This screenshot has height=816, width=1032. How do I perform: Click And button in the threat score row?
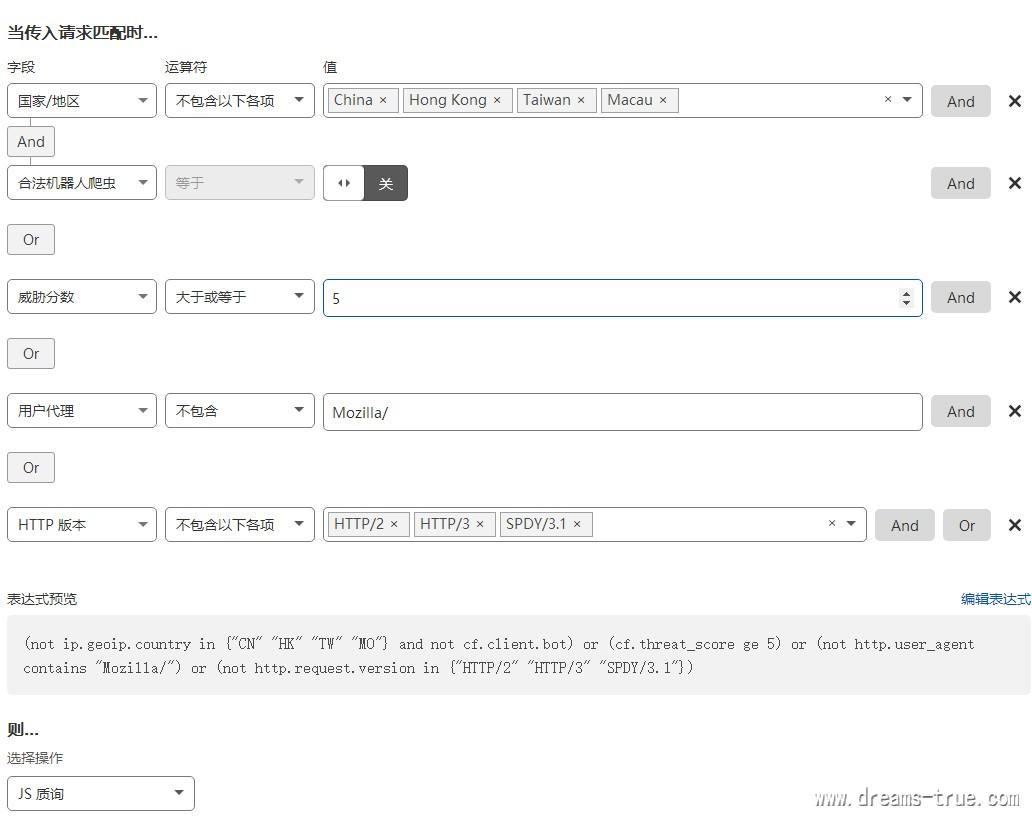tap(960, 297)
